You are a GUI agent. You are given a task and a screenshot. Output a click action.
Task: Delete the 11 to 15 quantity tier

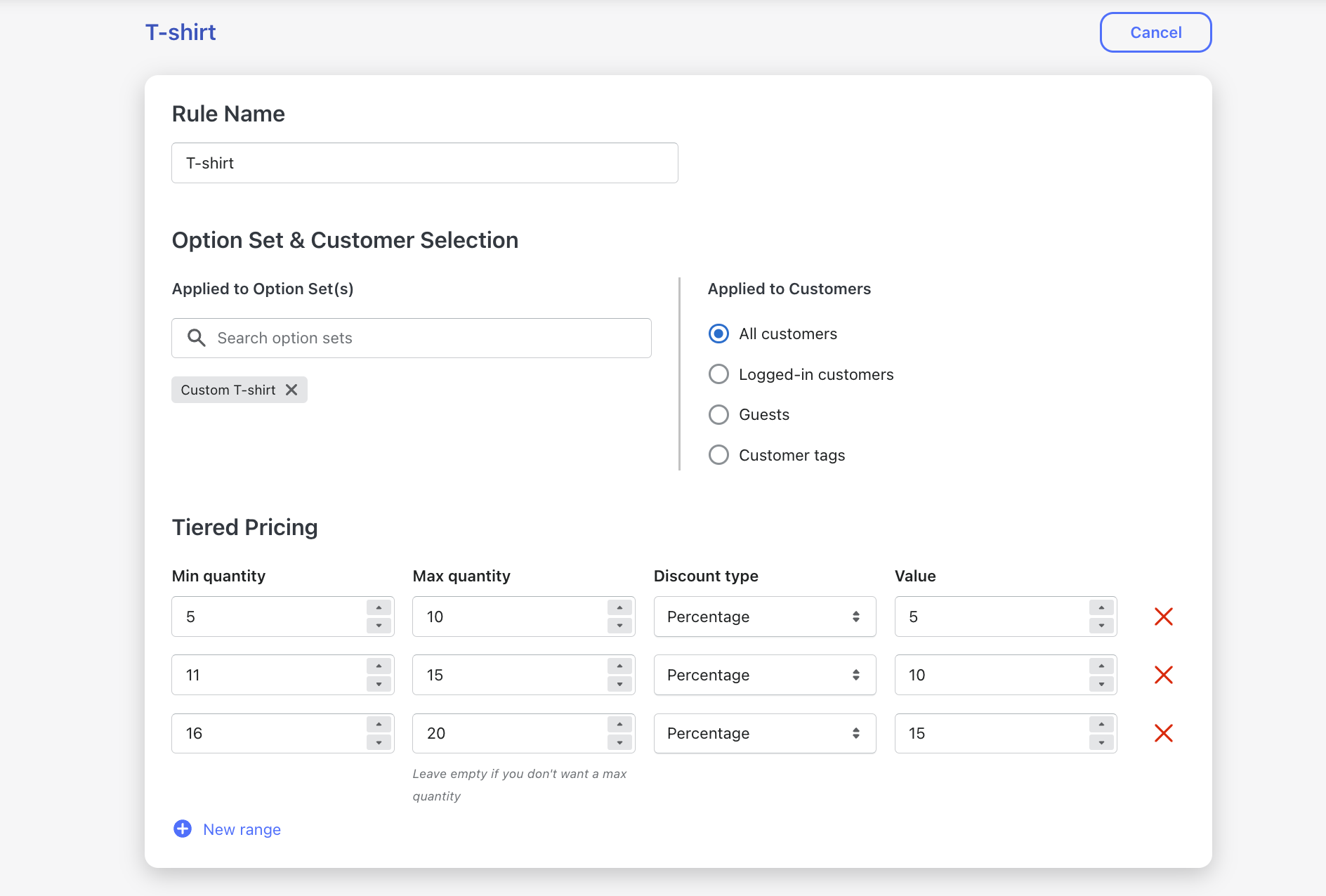[1163, 675]
